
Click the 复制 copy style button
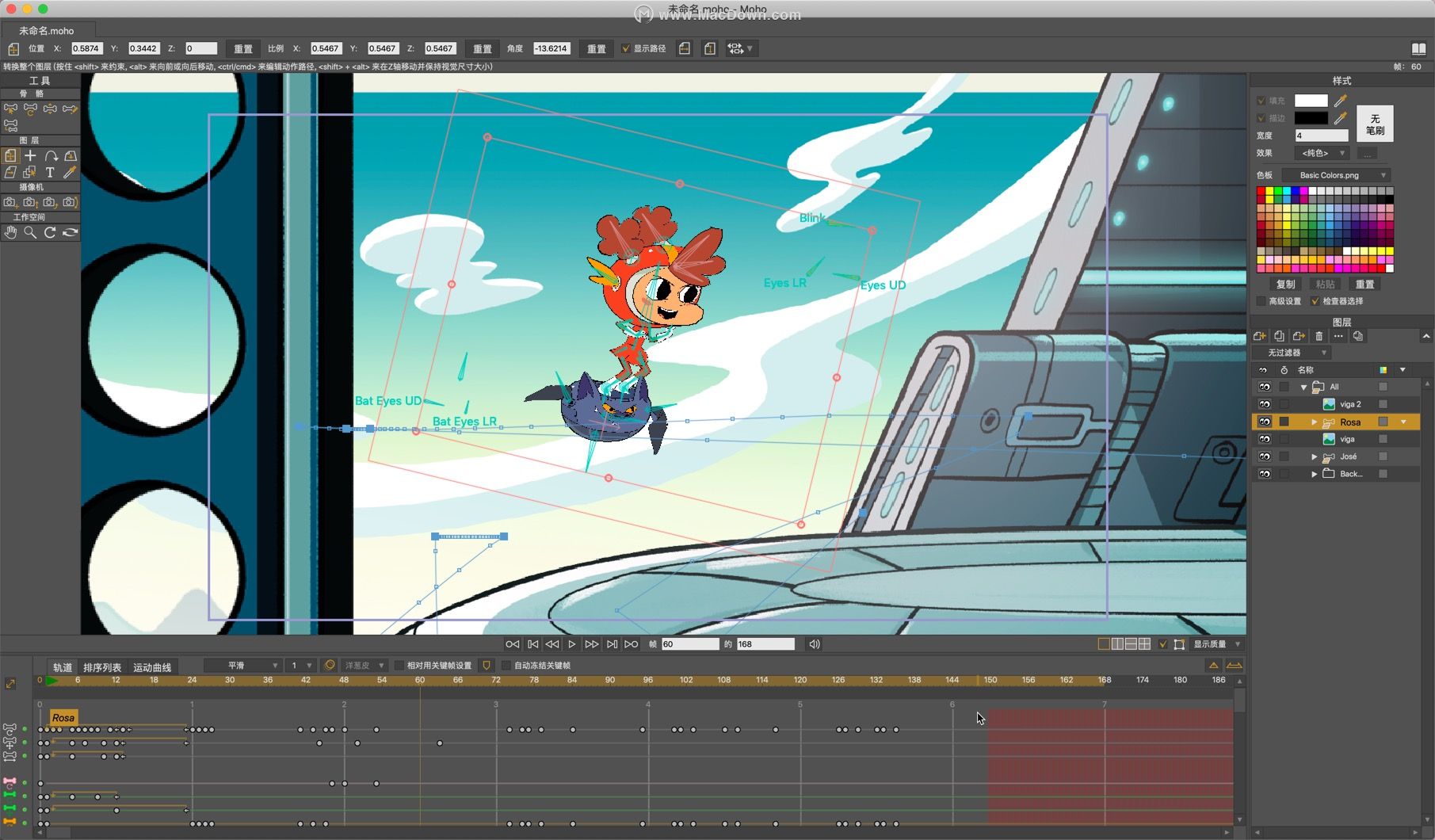[x=1285, y=284]
